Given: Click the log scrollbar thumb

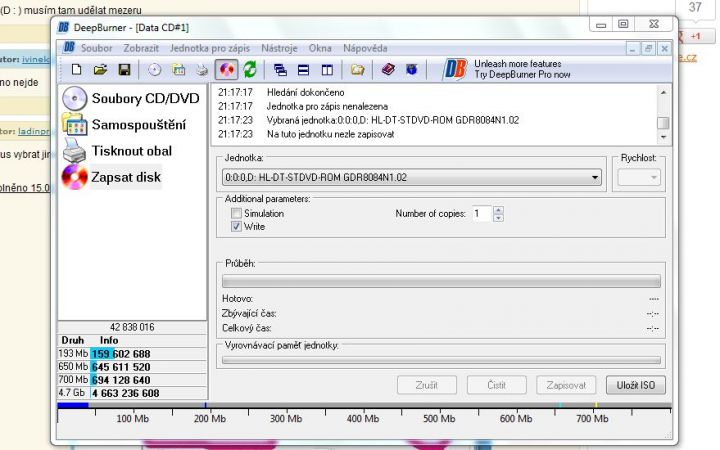Looking at the screenshot, I should [x=663, y=123].
